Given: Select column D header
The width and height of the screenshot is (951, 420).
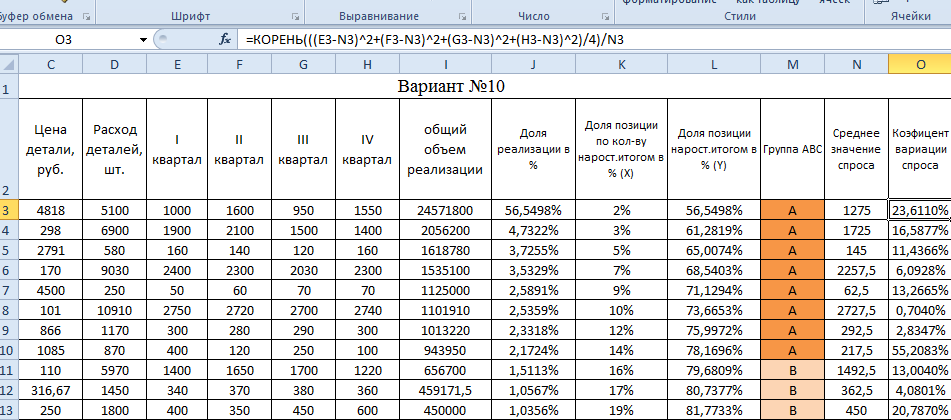Looking at the screenshot, I should click(115, 64).
